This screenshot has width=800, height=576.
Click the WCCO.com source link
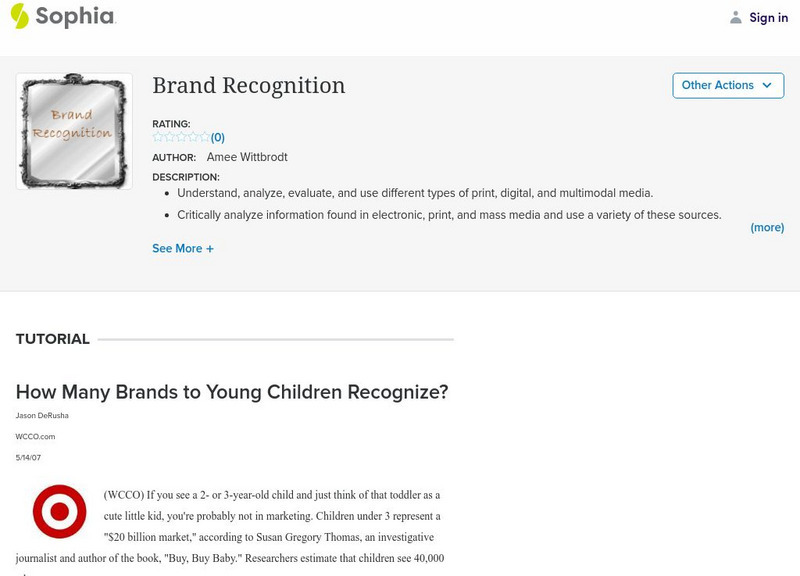click(36, 434)
